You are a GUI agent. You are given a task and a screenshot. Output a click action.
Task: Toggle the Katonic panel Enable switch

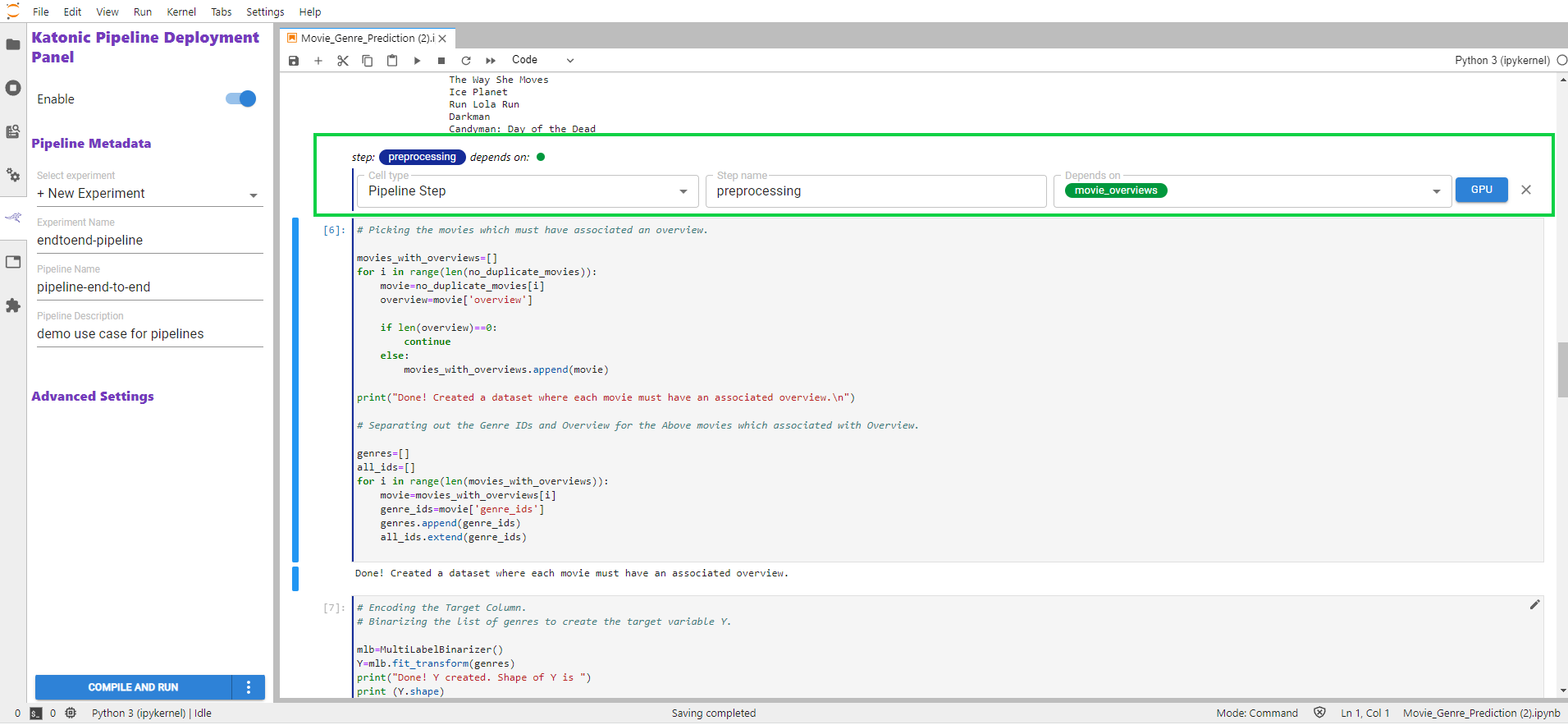point(240,99)
